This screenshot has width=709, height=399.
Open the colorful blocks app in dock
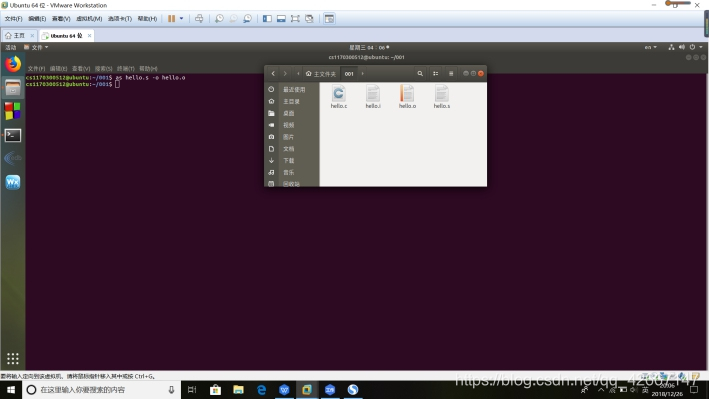point(13,111)
